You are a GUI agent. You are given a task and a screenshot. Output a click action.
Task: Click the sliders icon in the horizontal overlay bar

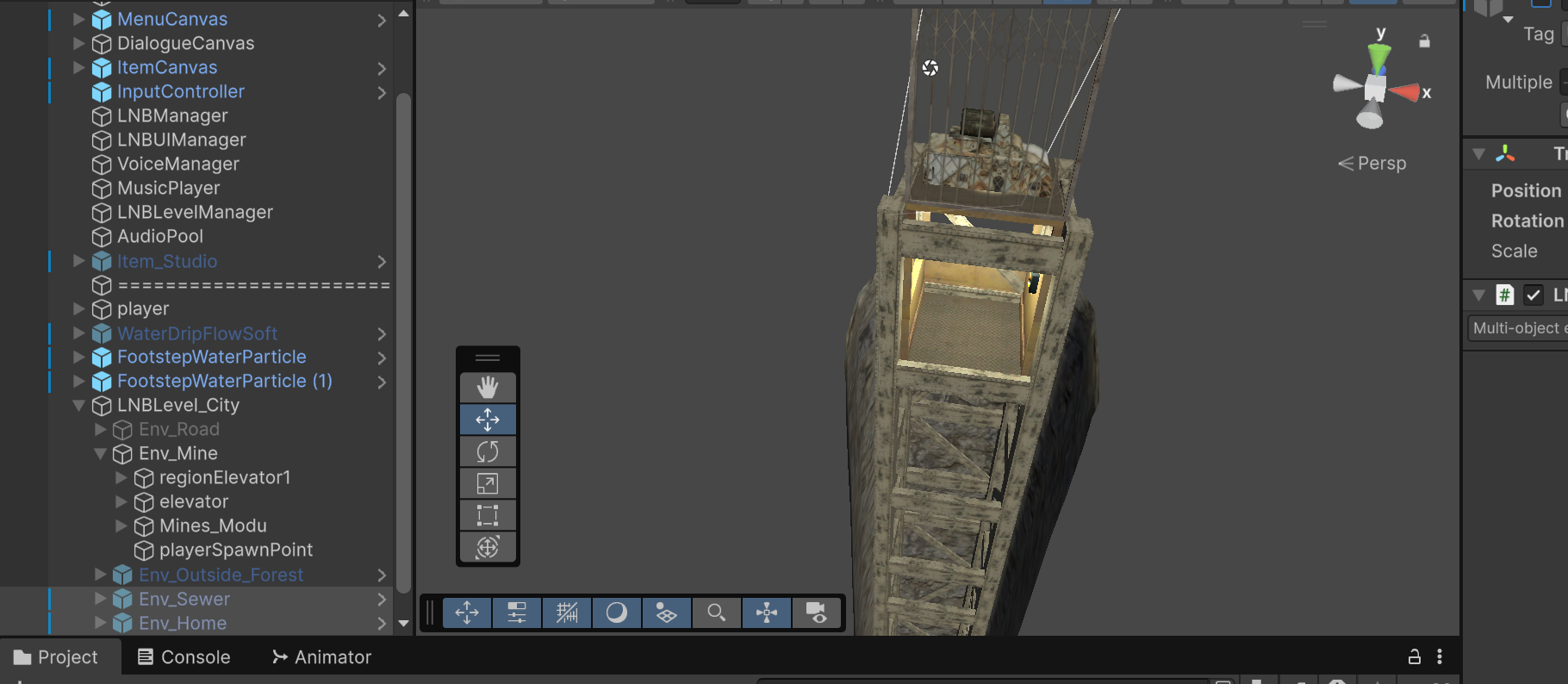pyautogui.click(x=517, y=612)
